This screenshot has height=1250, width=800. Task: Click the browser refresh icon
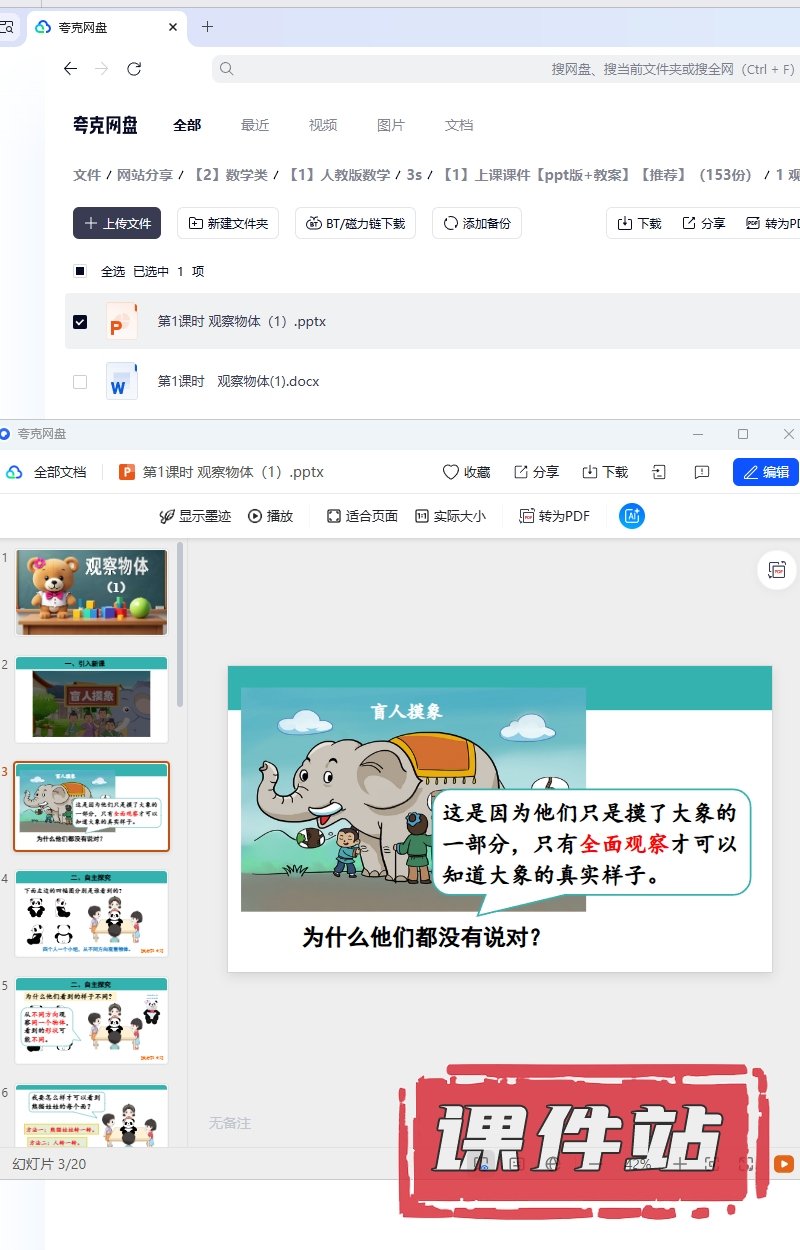[134, 69]
